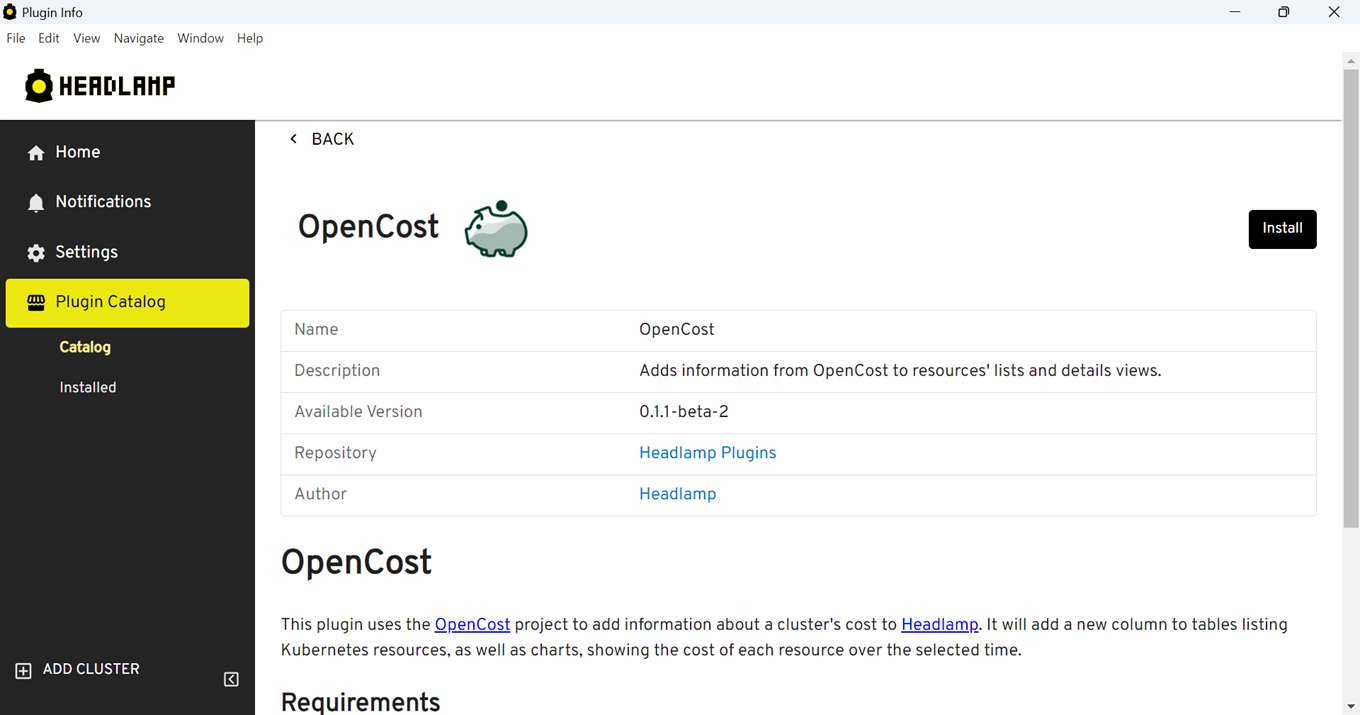The width and height of the screenshot is (1360, 715).
Task: Select Catalog under Plugin Catalog
Action: [x=84, y=347]
